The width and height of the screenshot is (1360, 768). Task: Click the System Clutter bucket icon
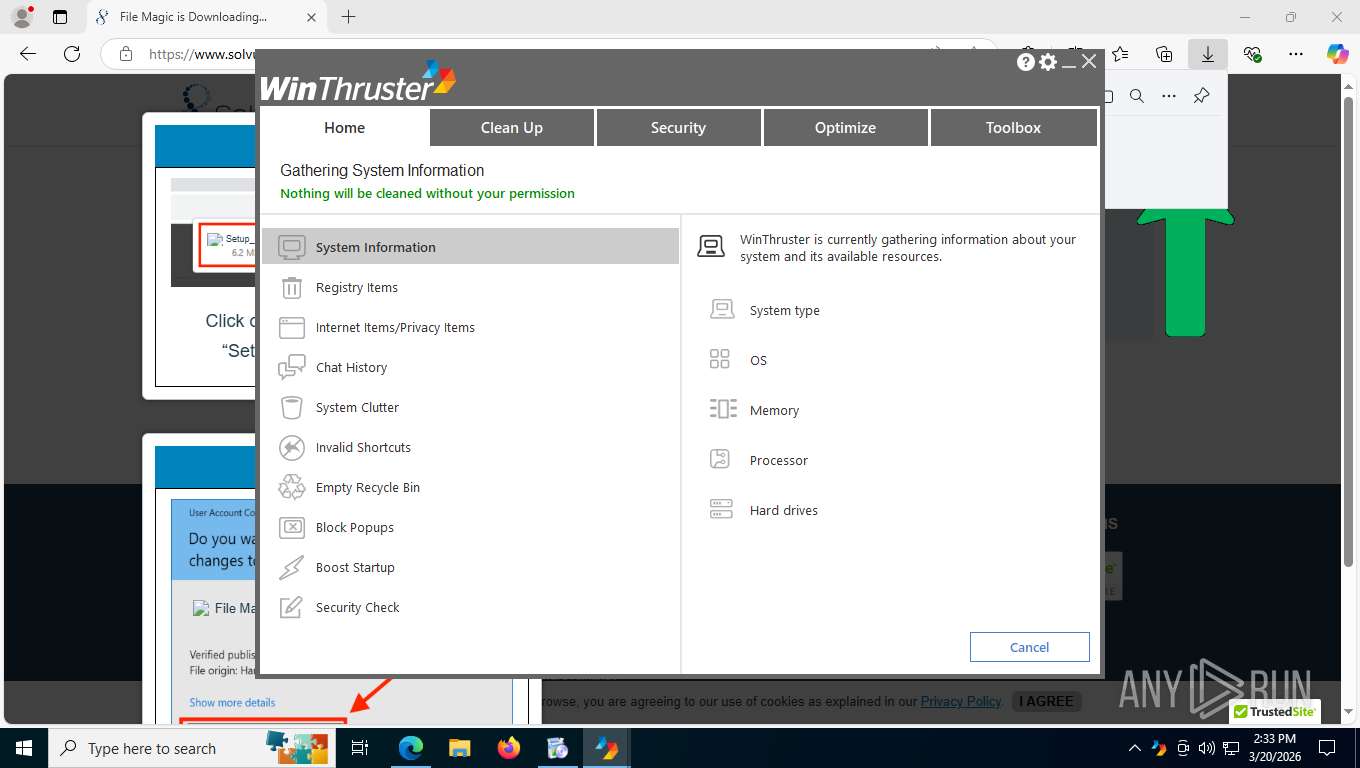point(291,407)
